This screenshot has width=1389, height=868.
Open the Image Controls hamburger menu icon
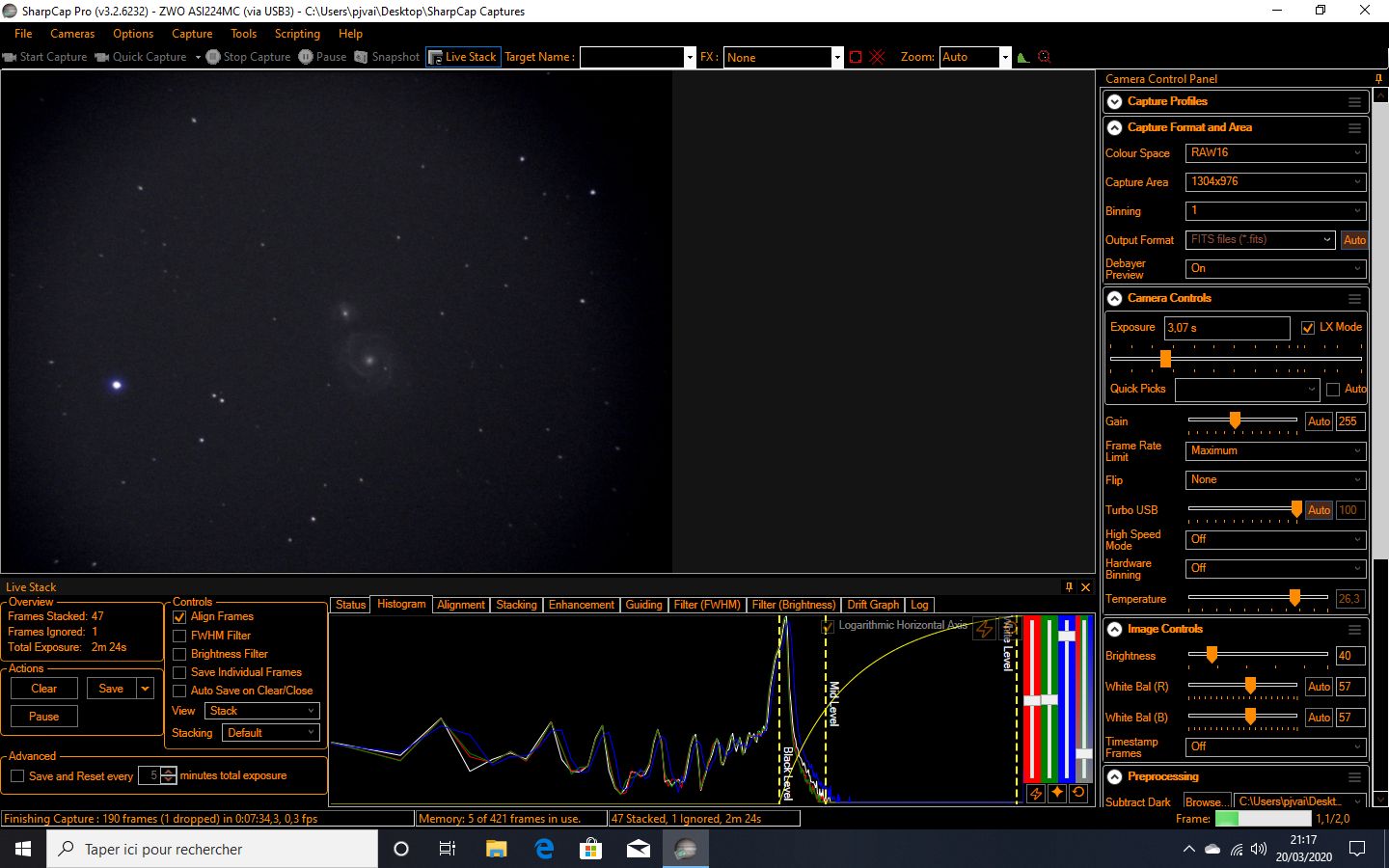tap(1354, 629)
